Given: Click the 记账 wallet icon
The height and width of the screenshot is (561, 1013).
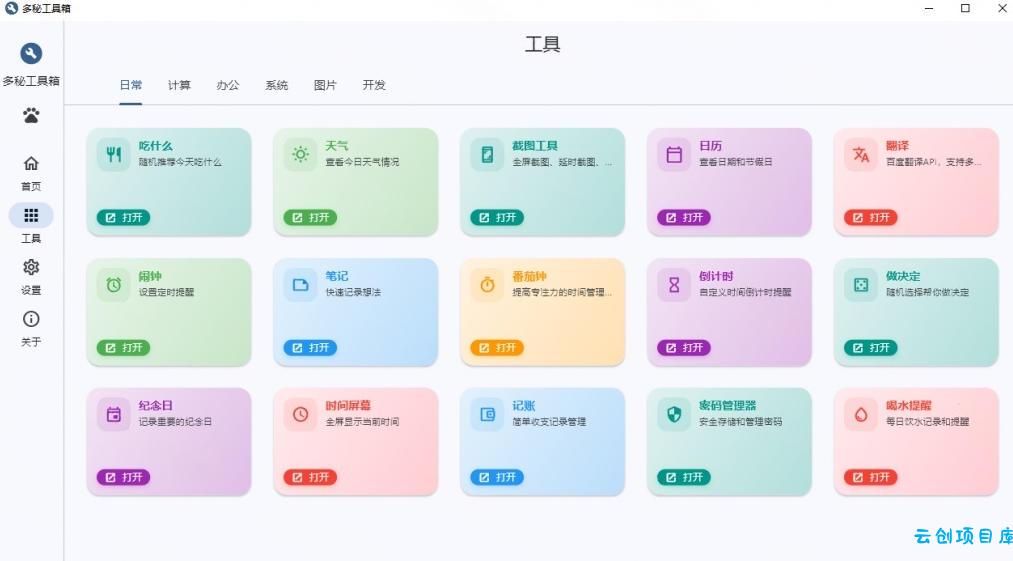Looking at the screenshot, I should coord(487,414).
